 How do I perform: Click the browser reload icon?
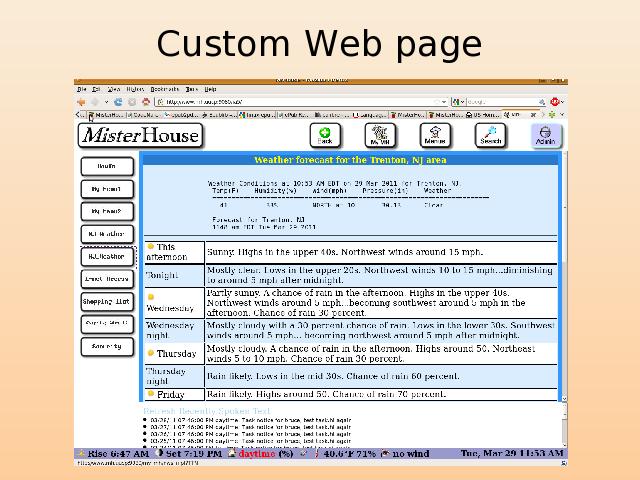118,101
